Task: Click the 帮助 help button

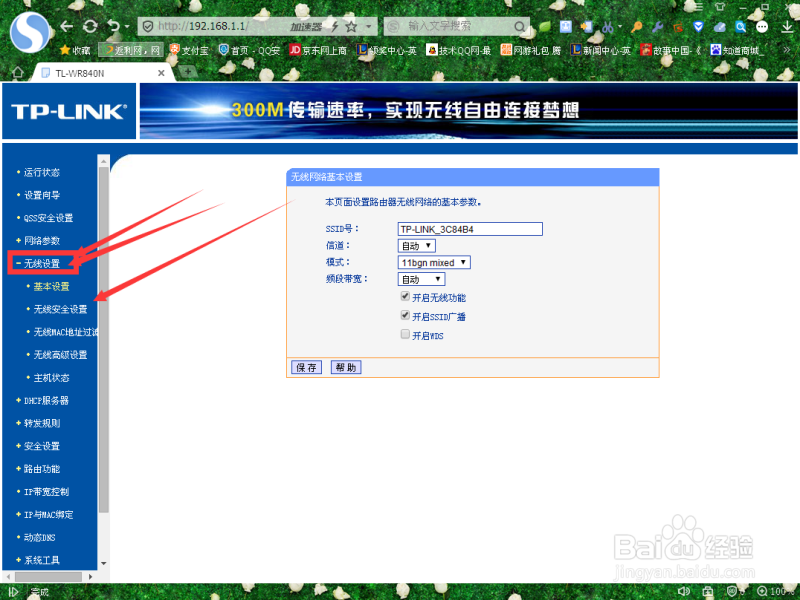Action: point(346,367)
